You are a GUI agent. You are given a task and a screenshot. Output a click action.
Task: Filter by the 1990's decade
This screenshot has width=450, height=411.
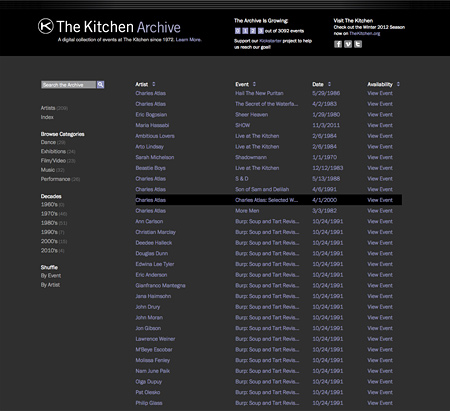click(49, 232)
